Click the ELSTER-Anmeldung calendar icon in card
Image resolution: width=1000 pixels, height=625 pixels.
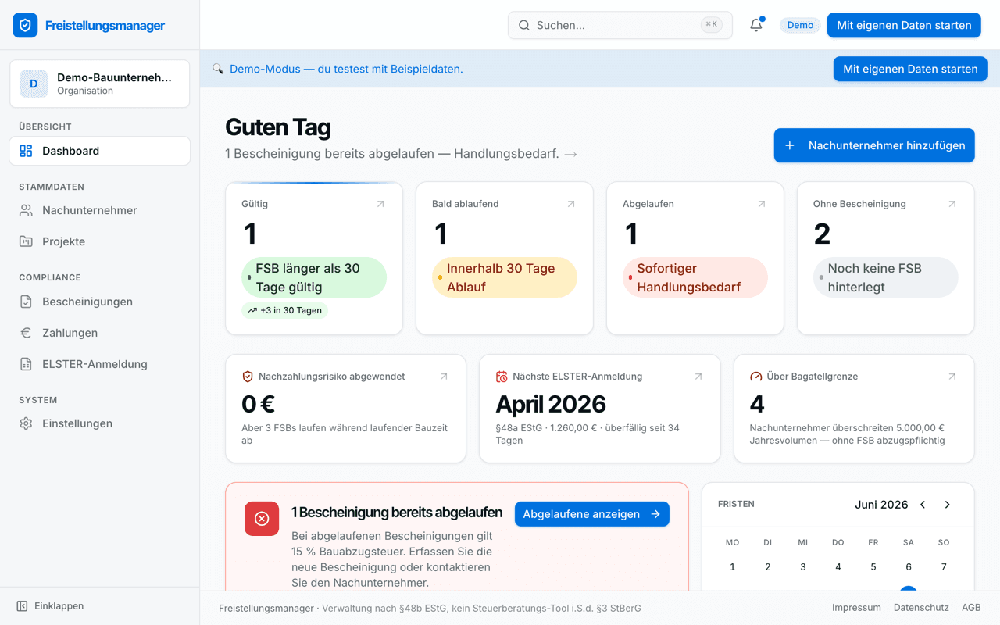click(x=502, y=377)
